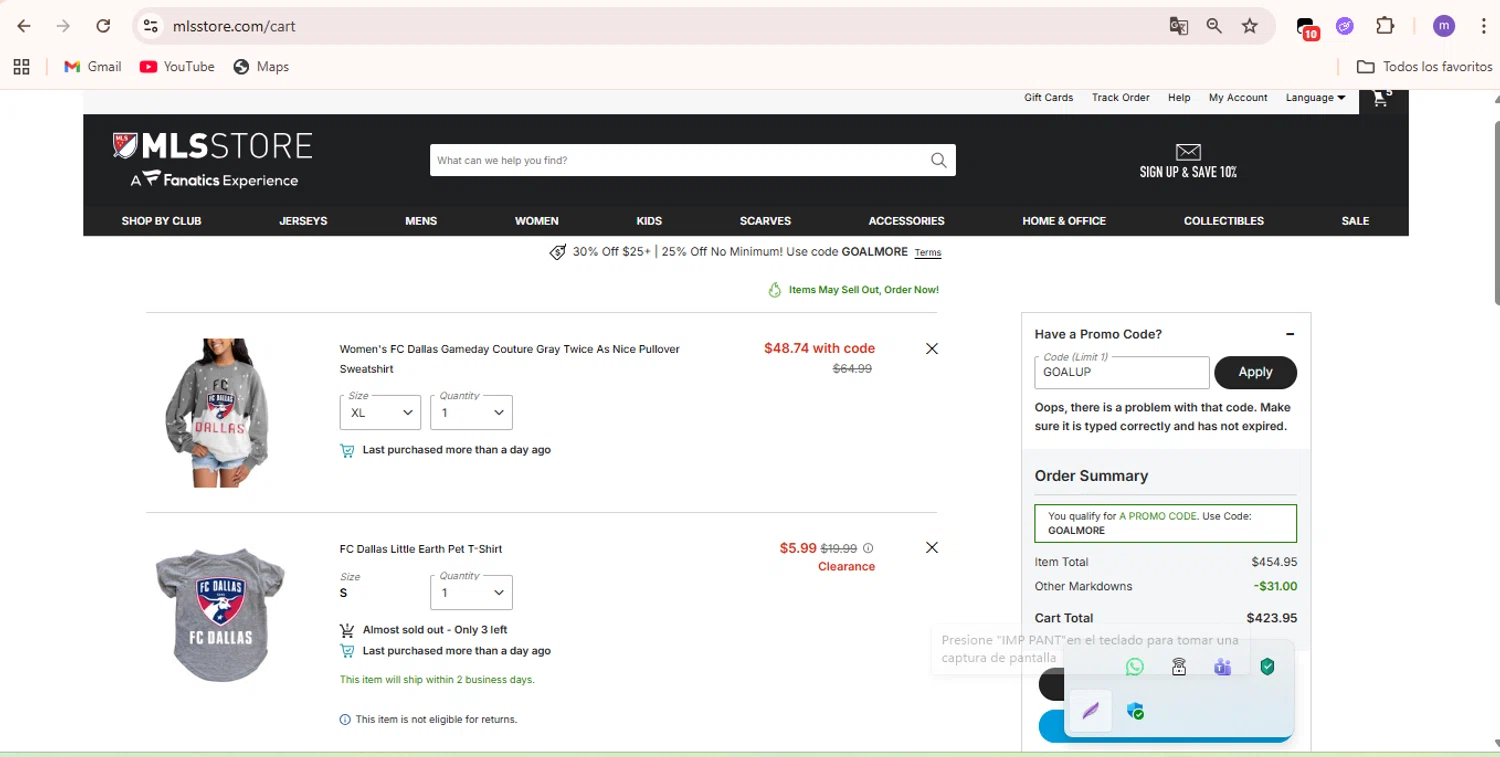This screenshot has height=757, width=1500.
Task: Click the WhatsApp icon in tray popup
Action: [x=1134, y=667]
